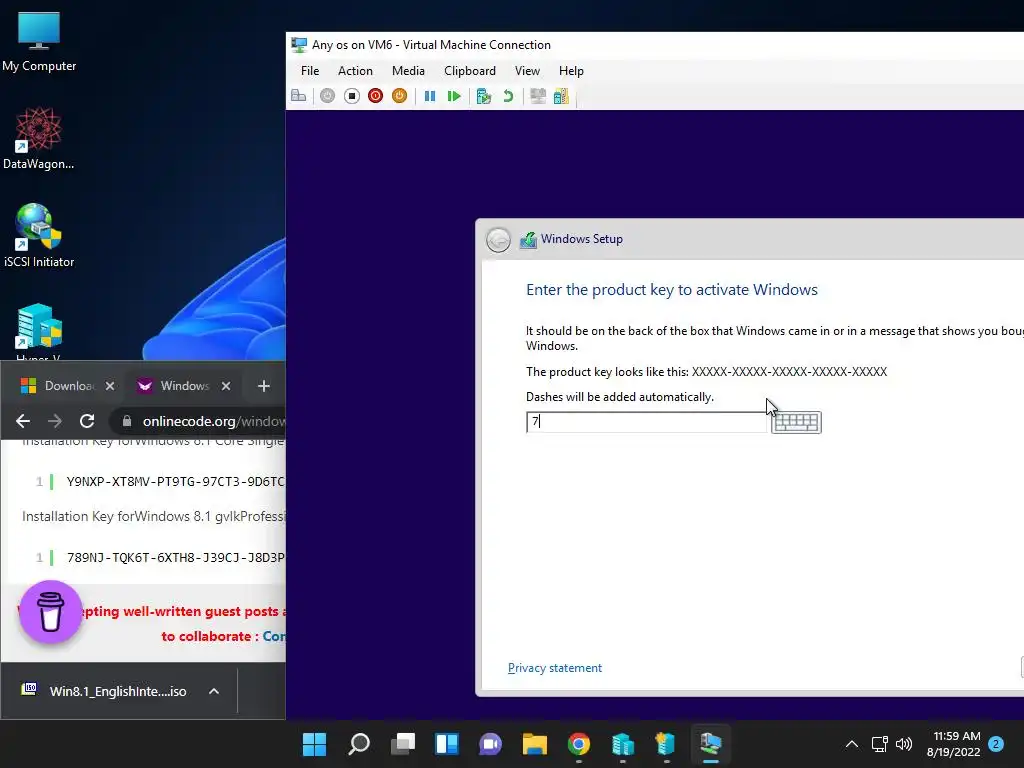Open the Action menu
The width and height of the screenshot is (1024, 768).
click(355, 71)
